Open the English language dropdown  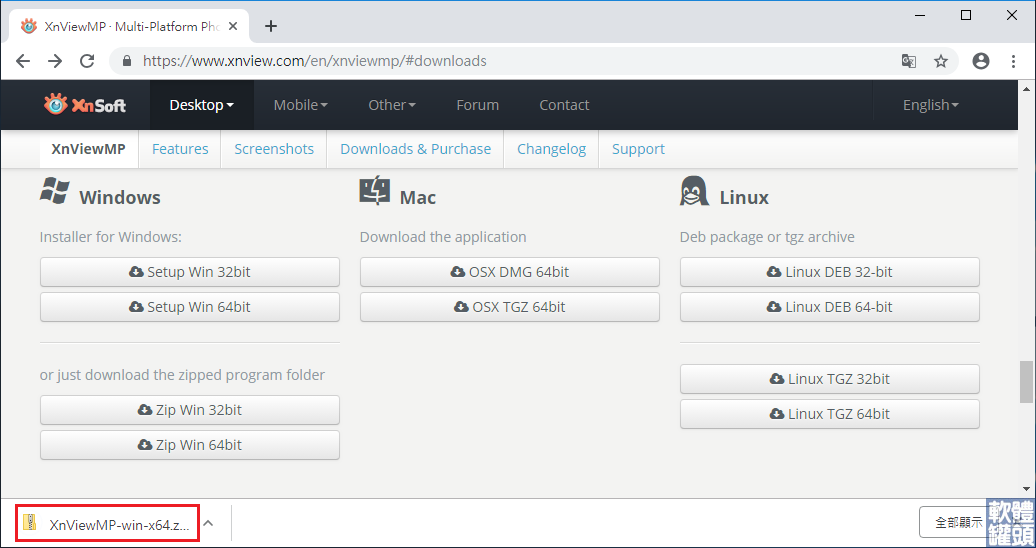click(930, 104)
